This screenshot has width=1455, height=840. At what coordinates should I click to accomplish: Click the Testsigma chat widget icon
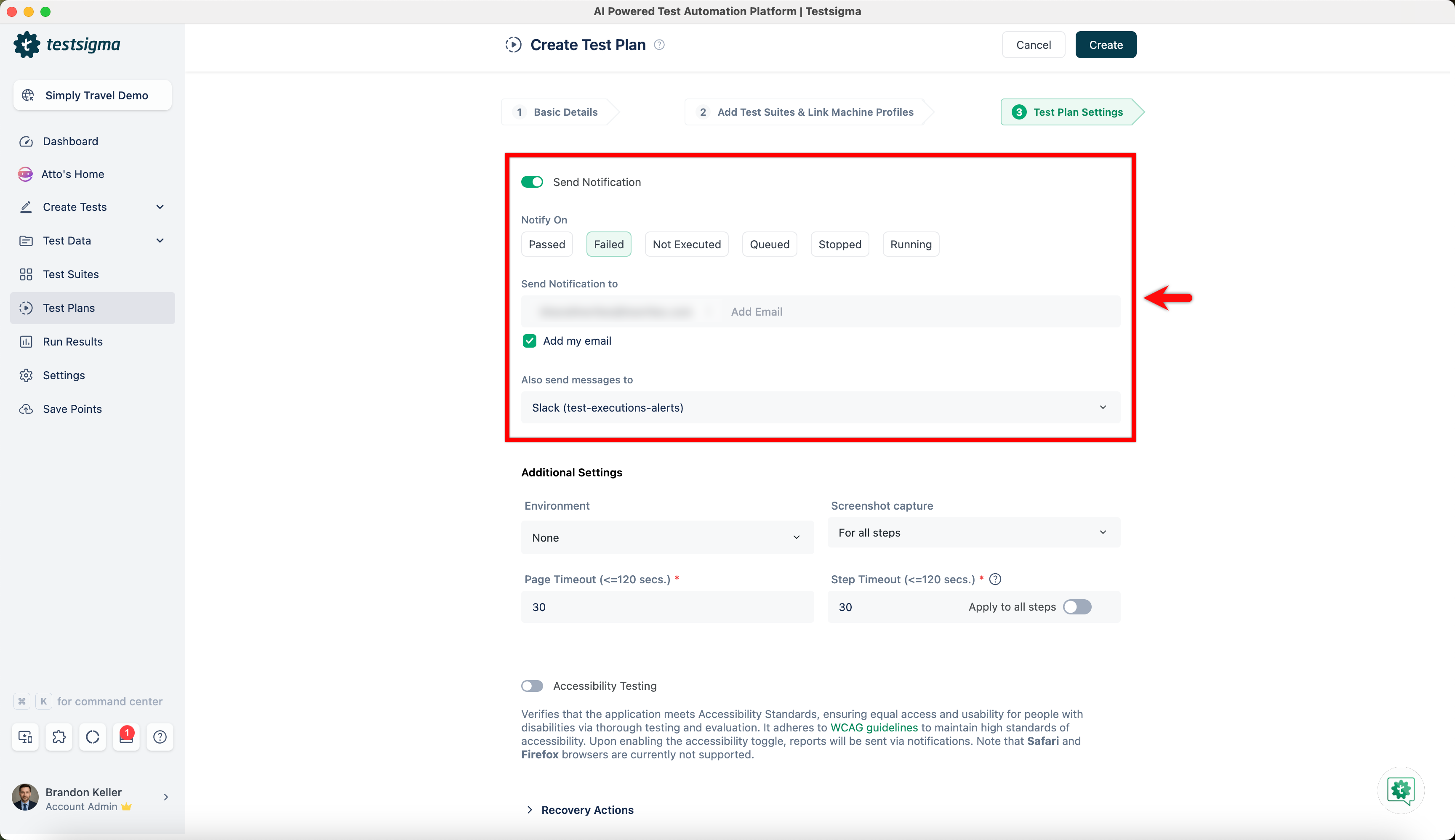[1401, 790]
